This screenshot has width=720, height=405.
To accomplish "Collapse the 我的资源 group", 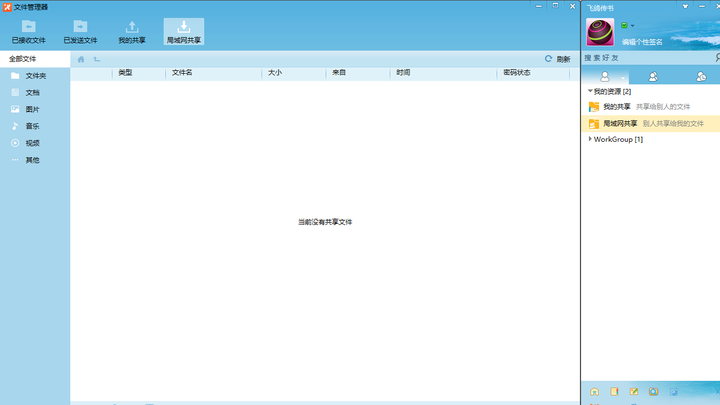I will [x=590, y=91].
